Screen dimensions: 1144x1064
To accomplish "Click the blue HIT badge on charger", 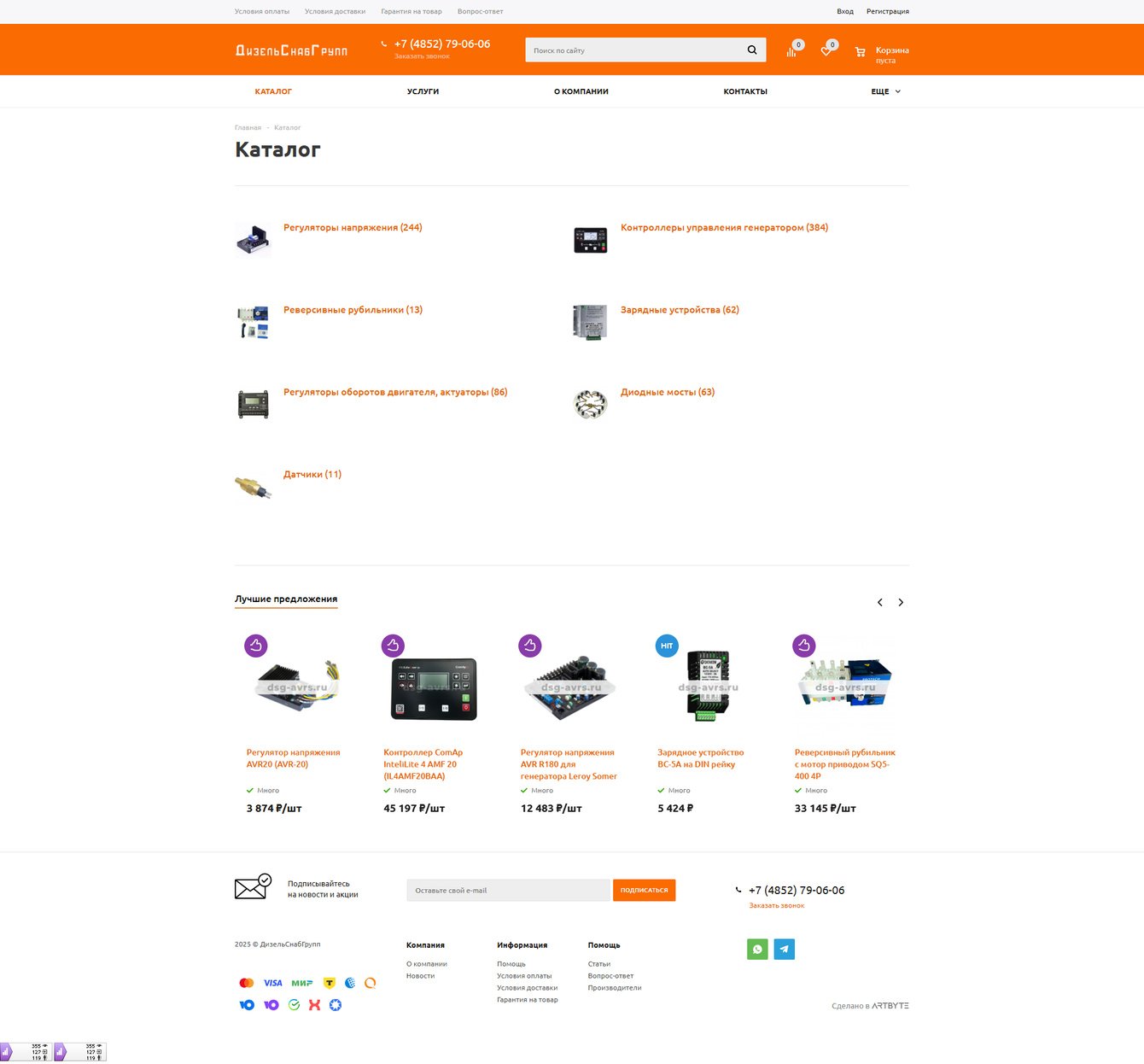I will point(667,646).
